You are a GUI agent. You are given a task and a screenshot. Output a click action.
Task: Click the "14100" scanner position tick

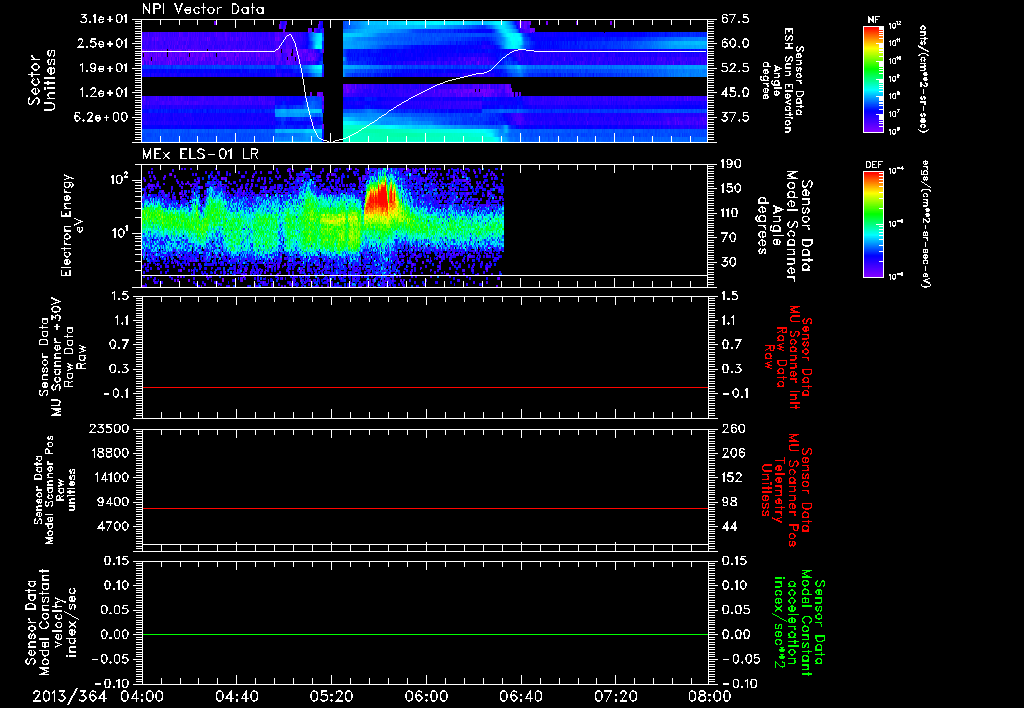pos(110,477)
